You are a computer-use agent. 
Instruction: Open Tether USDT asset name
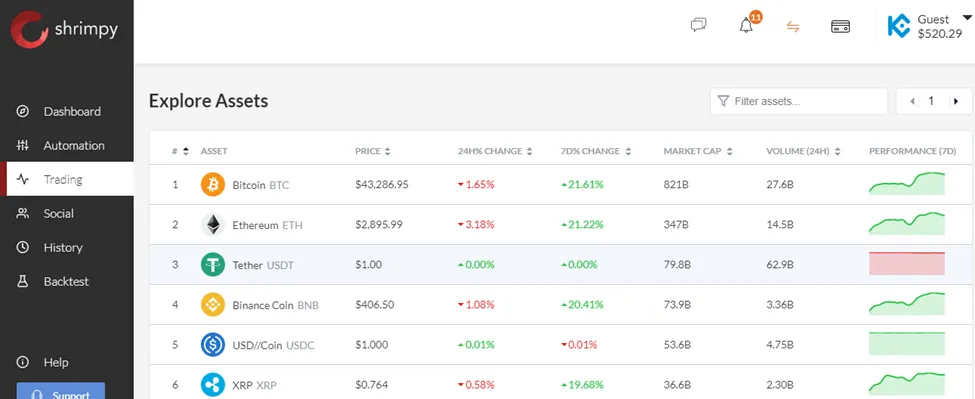(x=263, y=265)
